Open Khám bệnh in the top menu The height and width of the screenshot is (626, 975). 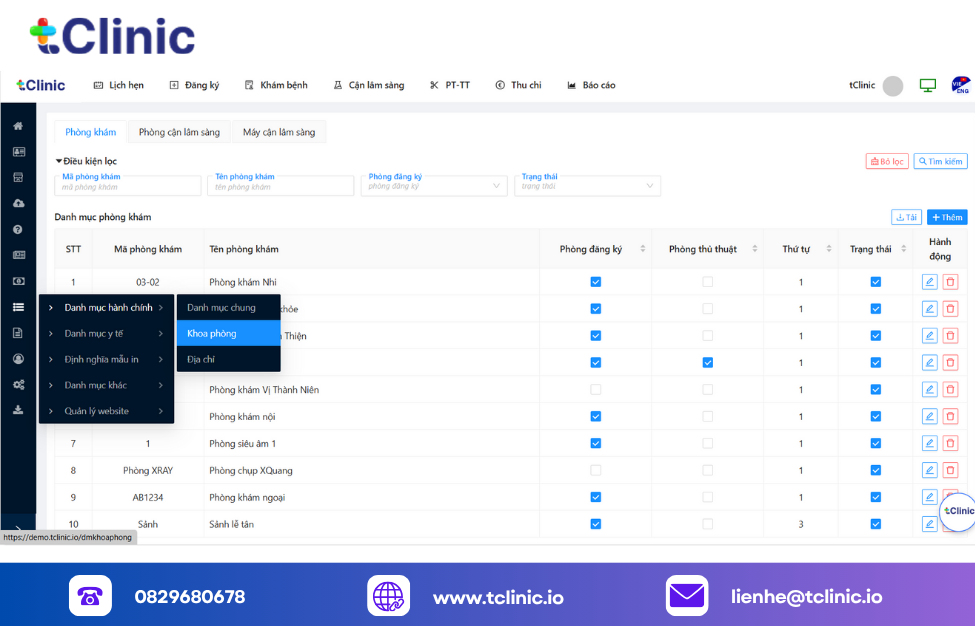(x=276, y=85)
